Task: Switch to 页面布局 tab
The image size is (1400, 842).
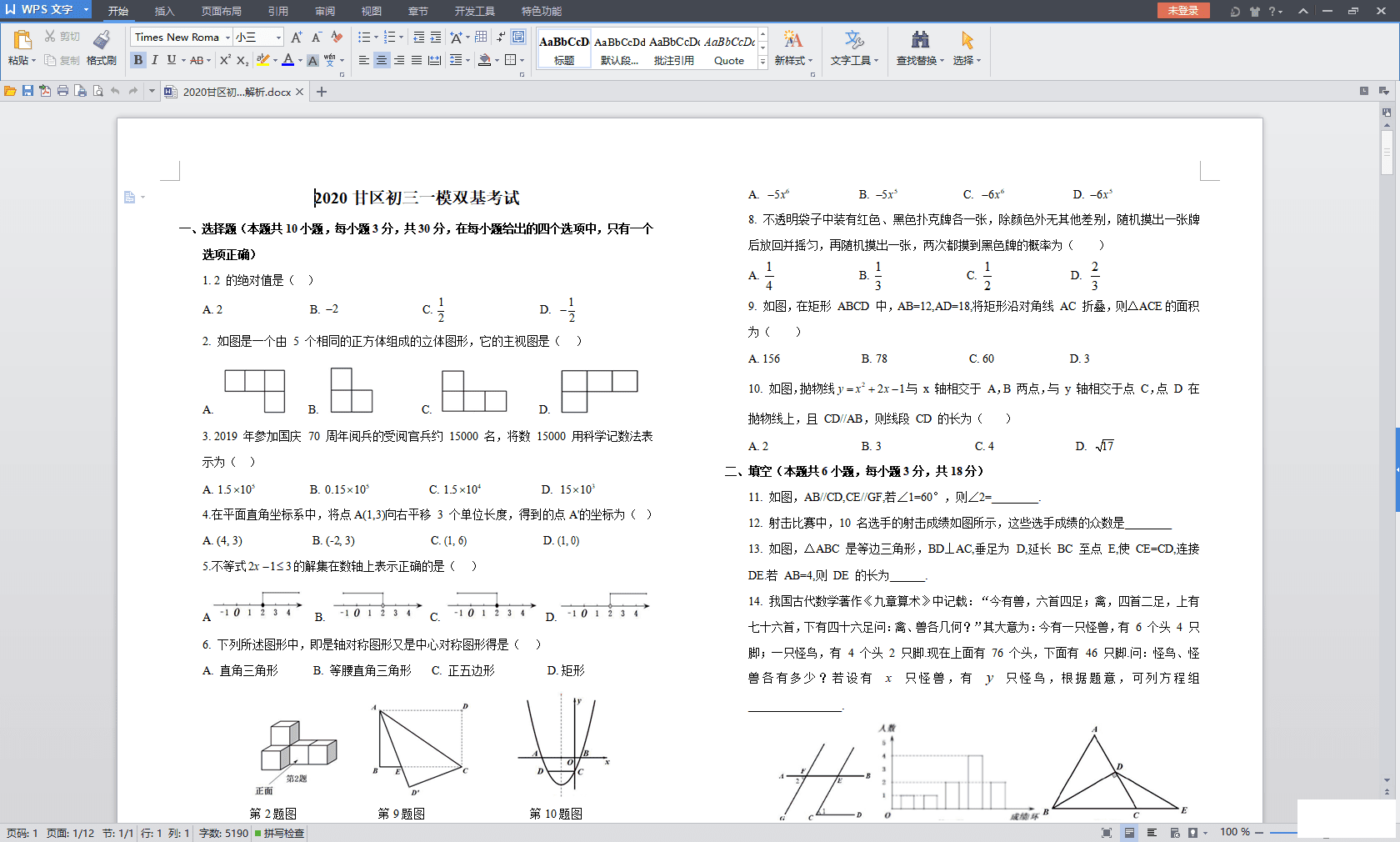Action: point(221,11)
